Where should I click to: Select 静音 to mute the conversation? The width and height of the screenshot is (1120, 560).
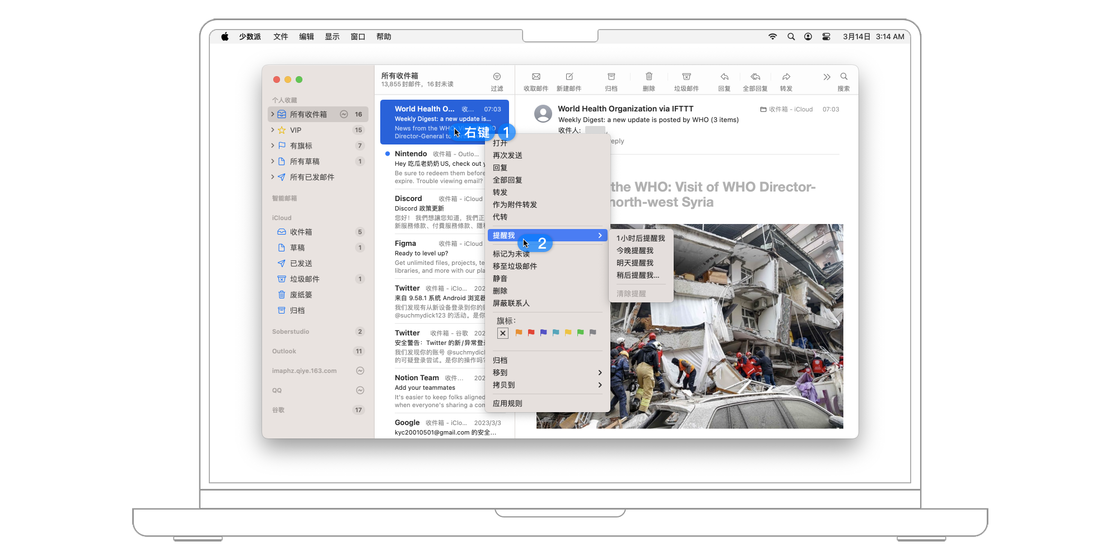[500, 279]
